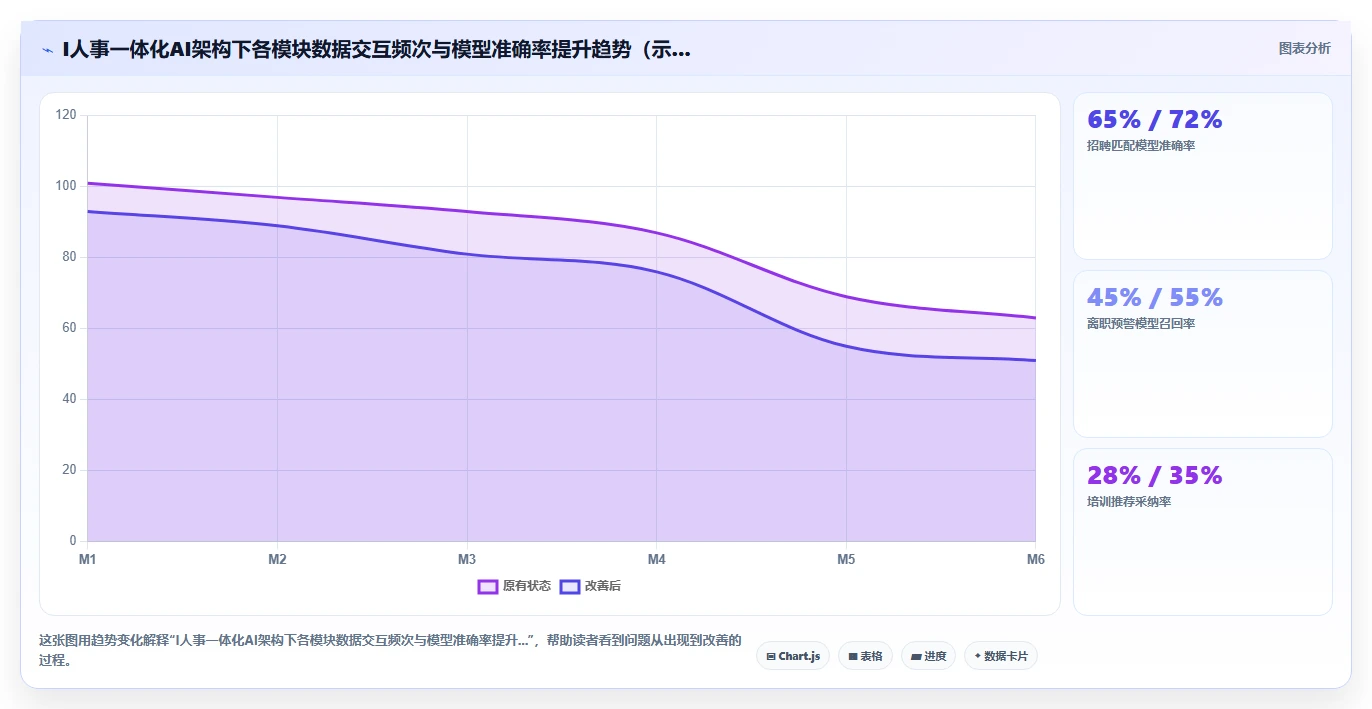Click the 培训推荐采纳率 label

point(1129,502)
